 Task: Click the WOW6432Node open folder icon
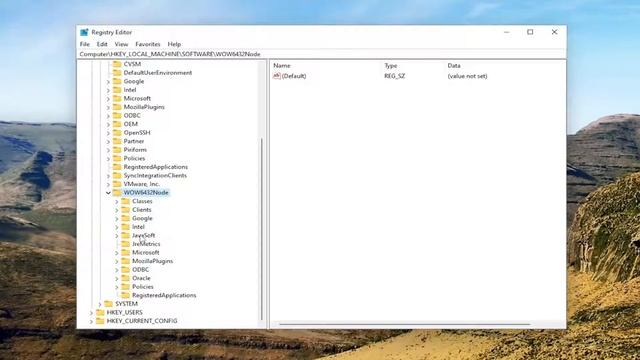click(117, 193)
